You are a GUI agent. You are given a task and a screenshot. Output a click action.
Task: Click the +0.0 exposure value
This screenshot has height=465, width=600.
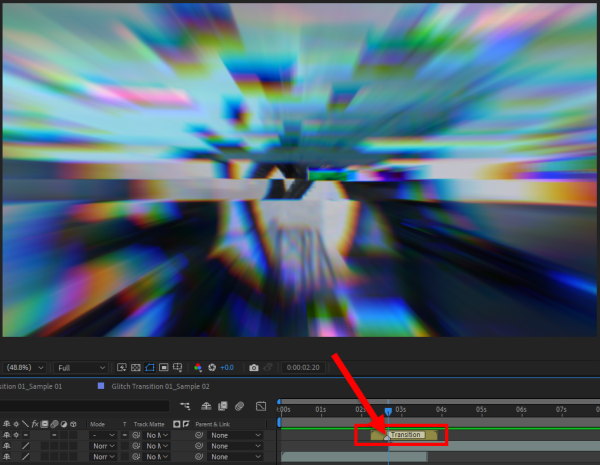click(227, 368)
